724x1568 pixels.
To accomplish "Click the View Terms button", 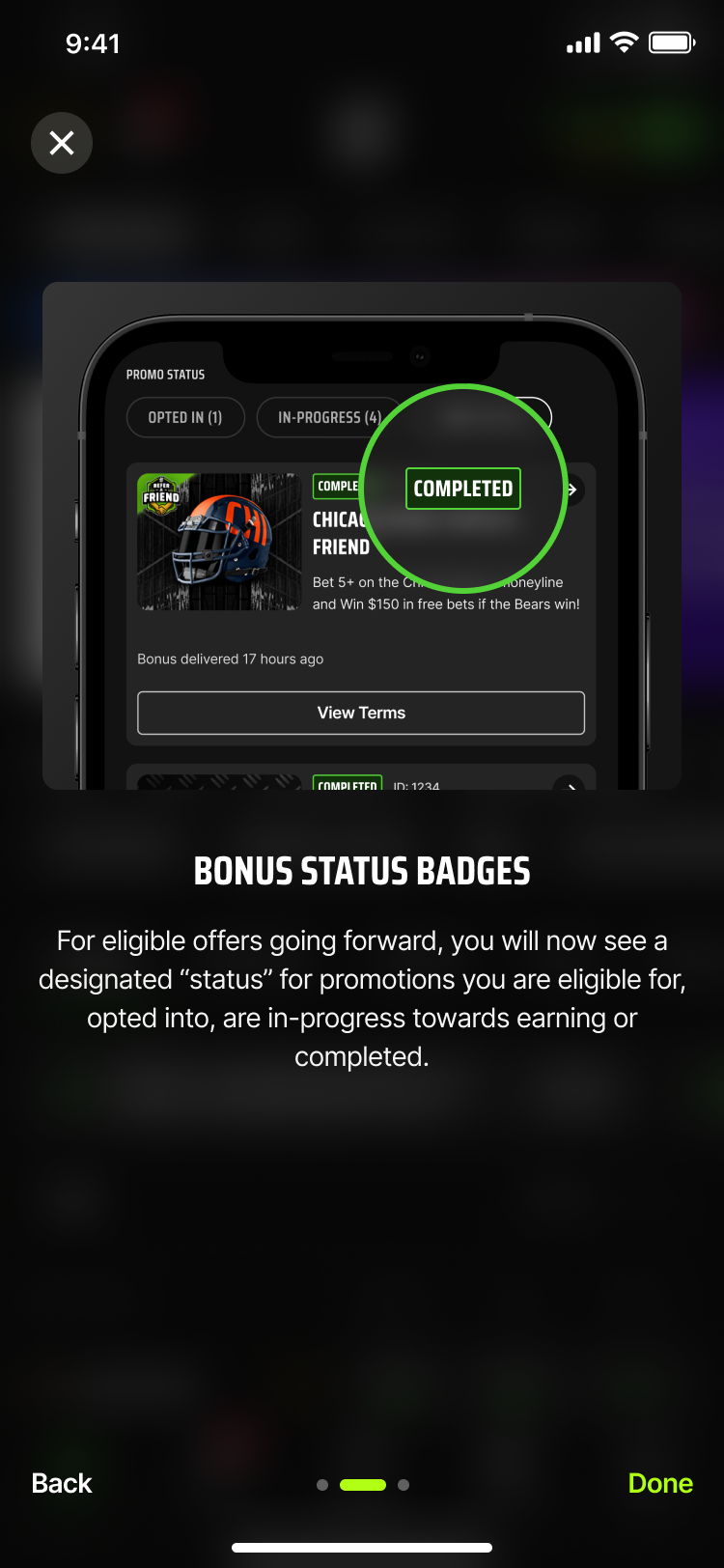I will [x=361, y=713].
